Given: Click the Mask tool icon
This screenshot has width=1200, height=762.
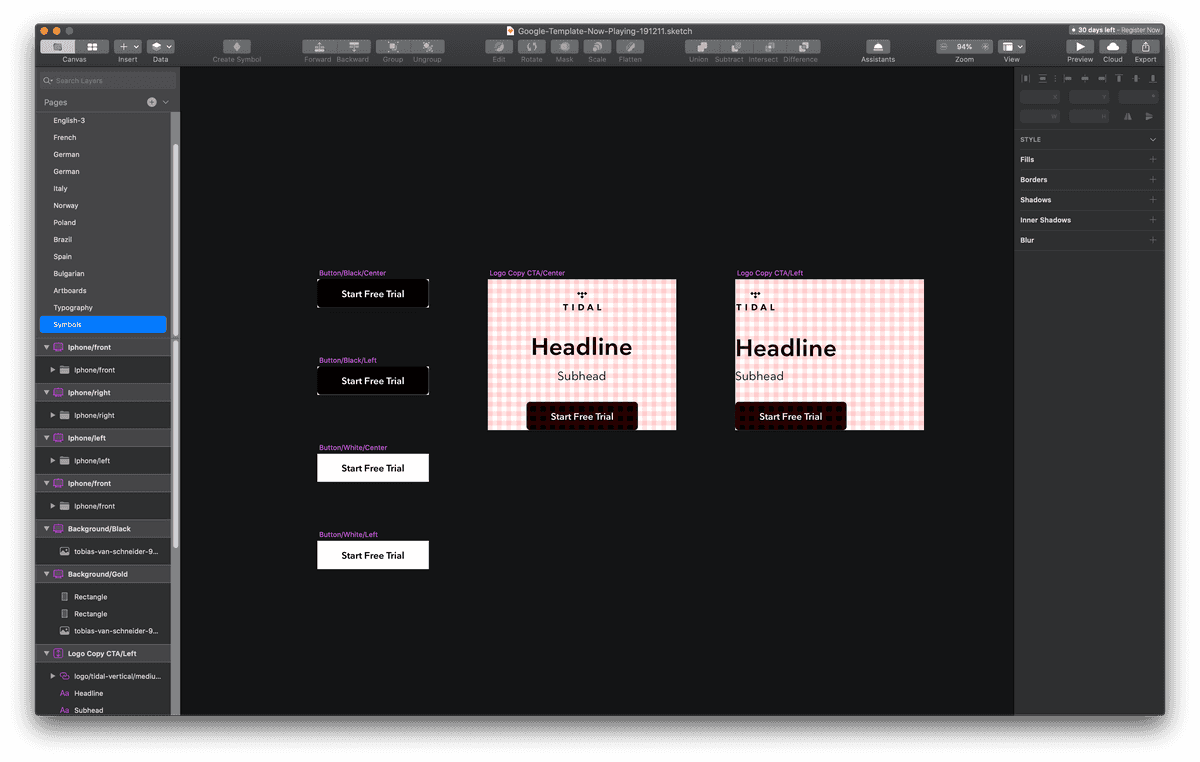Looking at the screenshot, I should (565, 47).
